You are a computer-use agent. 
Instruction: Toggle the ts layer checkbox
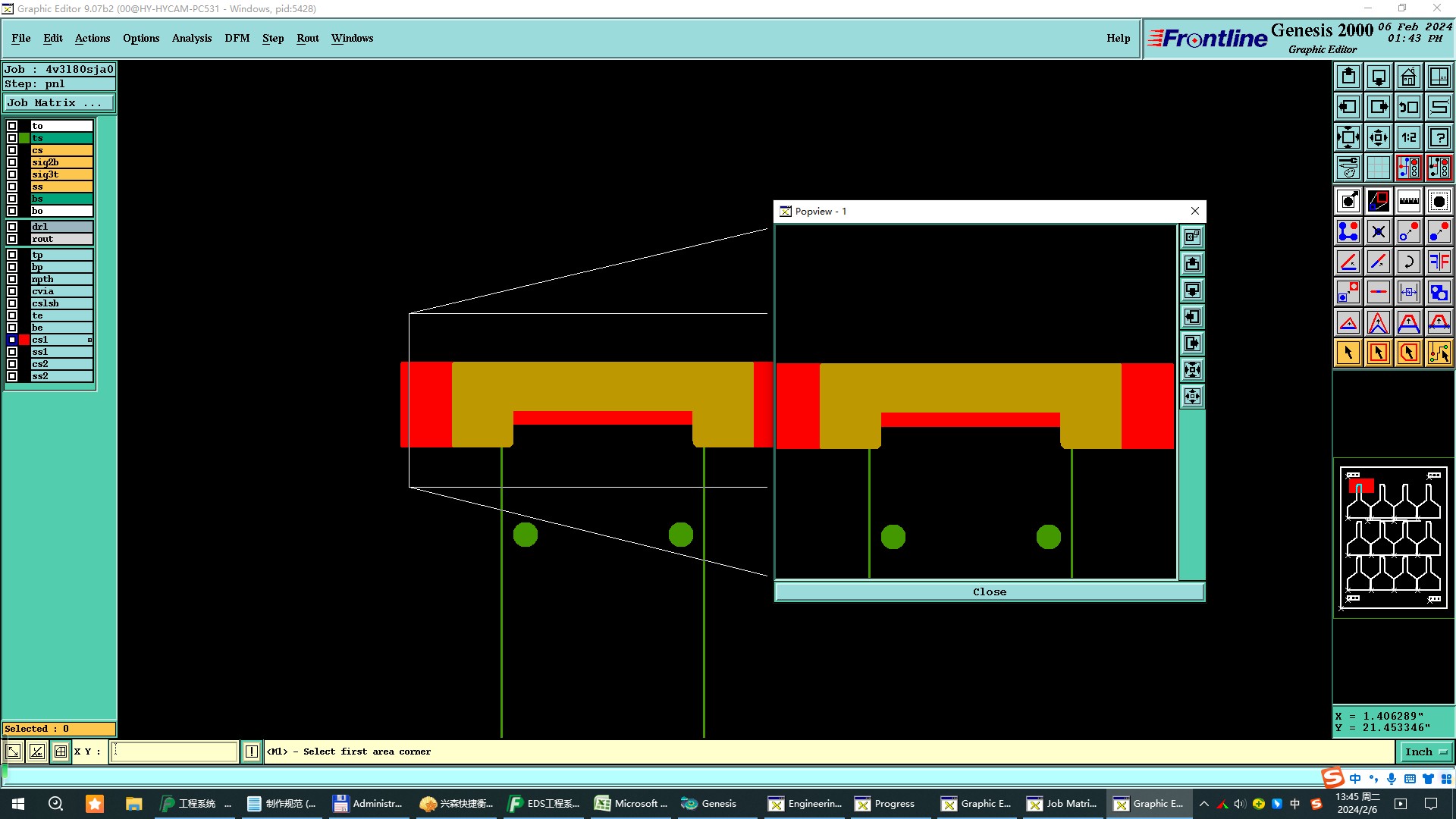coord(12,138)
